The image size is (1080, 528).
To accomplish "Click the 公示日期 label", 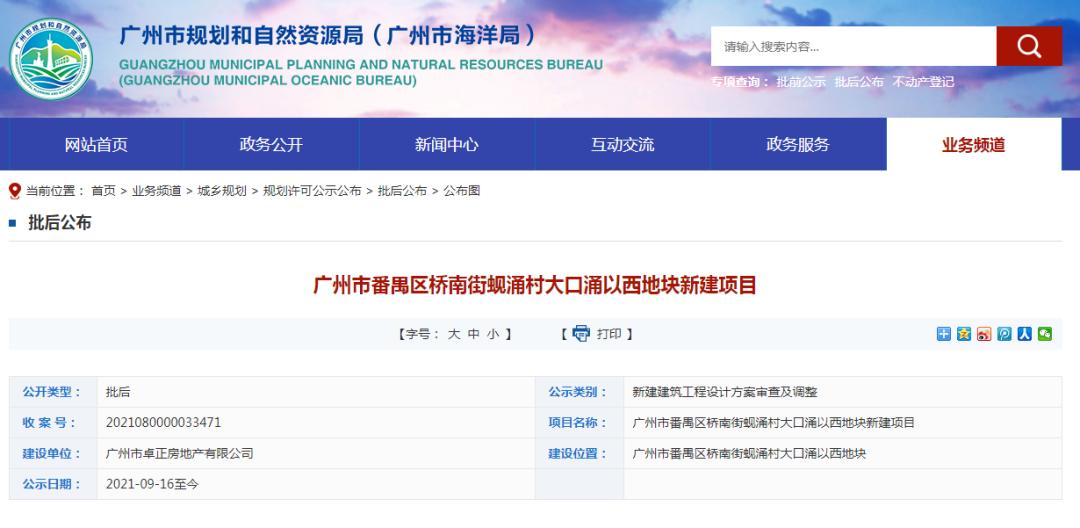I will click(x=52, y=484).
